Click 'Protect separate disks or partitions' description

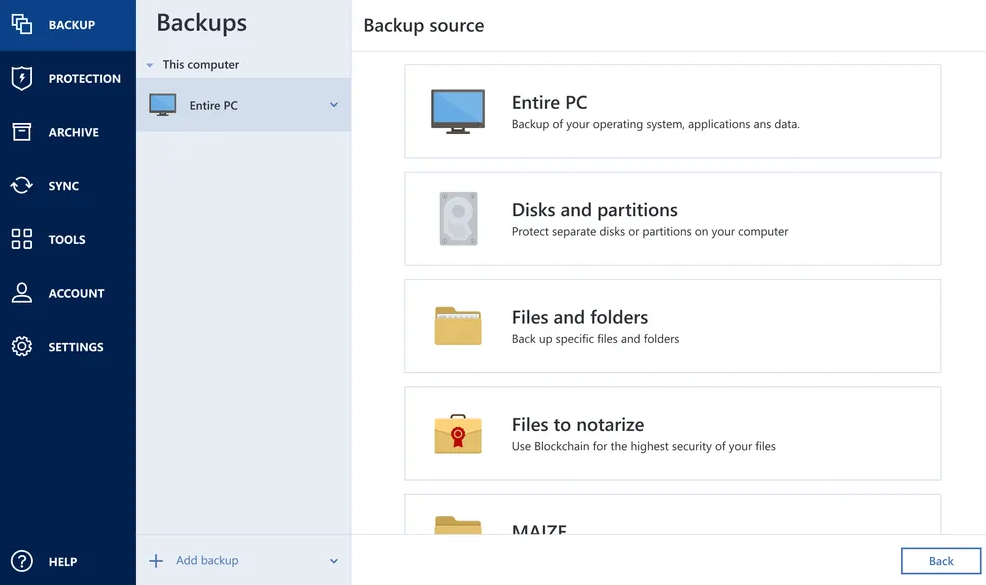pyautogui.click(x=650, y=231)
